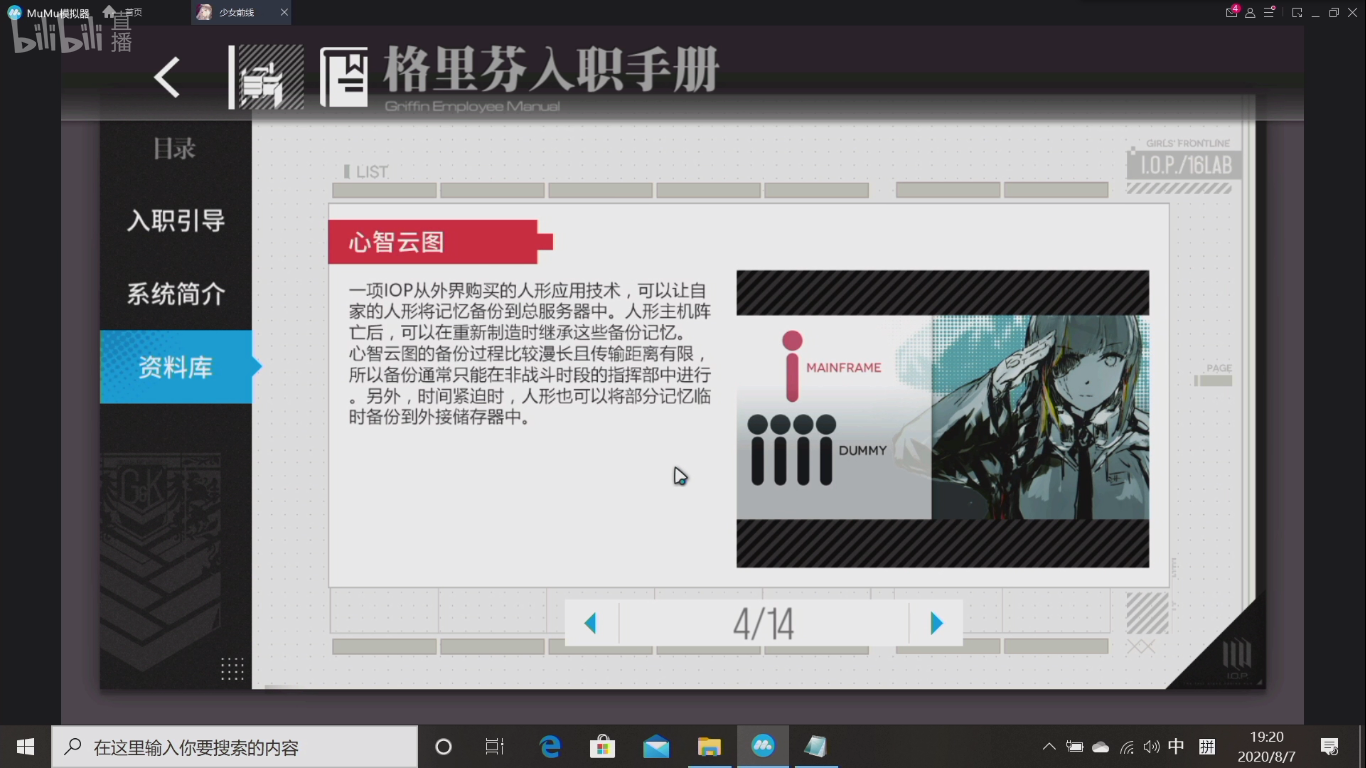Close the 少女前线 tab
This screenshot has width=1366, height=768.
pos(284,12)
